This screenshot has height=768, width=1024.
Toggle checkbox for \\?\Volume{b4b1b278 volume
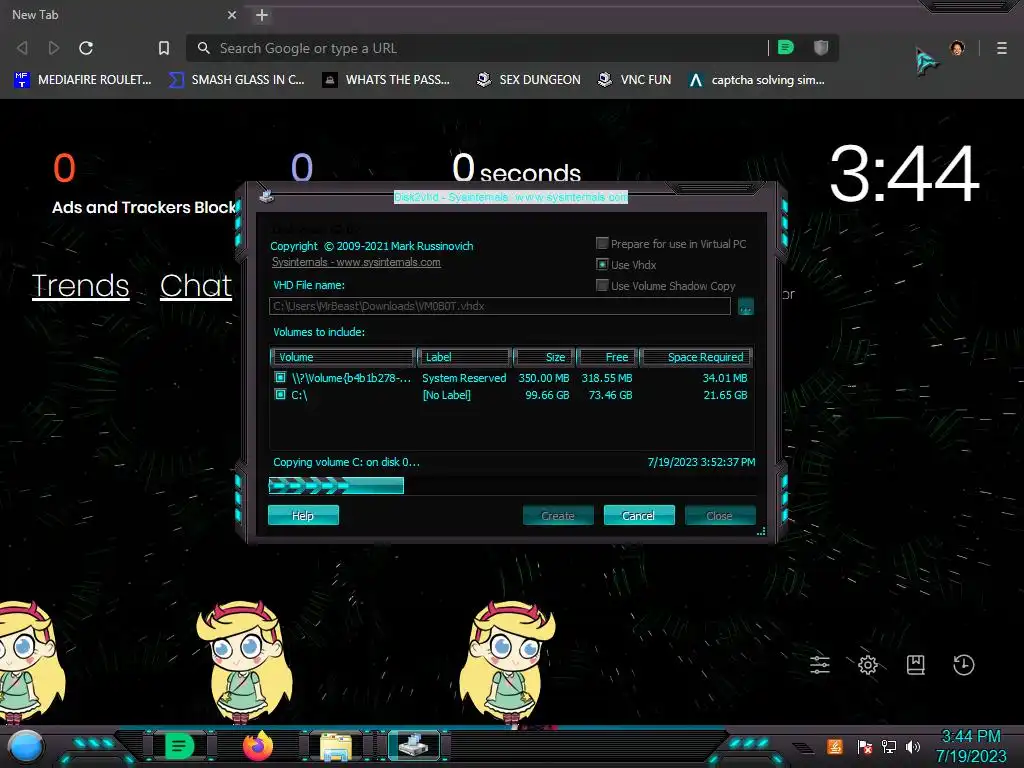tap(280, 377)
